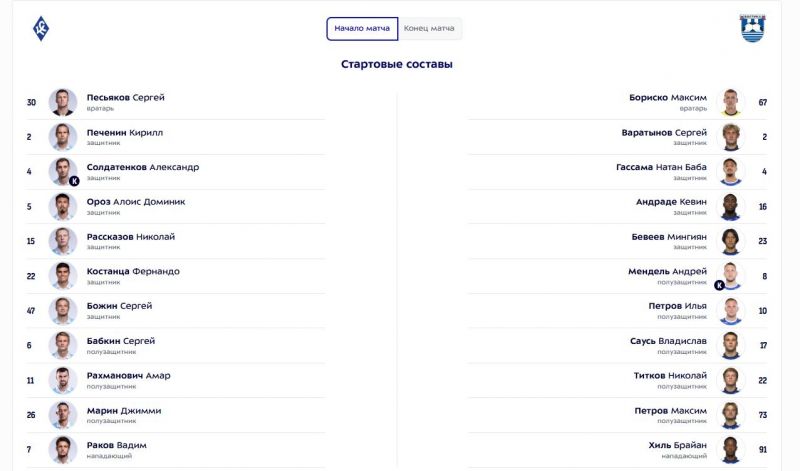Screen dimensions: 800x471
Task: Click captain badge on Мендель's photo
Action: tap(719, 285)
